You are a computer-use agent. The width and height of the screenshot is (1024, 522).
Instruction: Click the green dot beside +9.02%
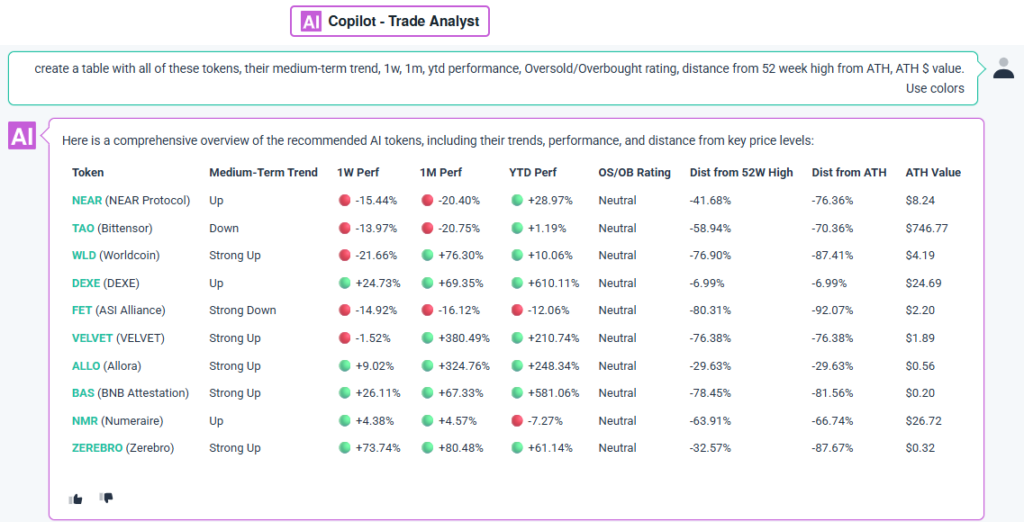345,366
